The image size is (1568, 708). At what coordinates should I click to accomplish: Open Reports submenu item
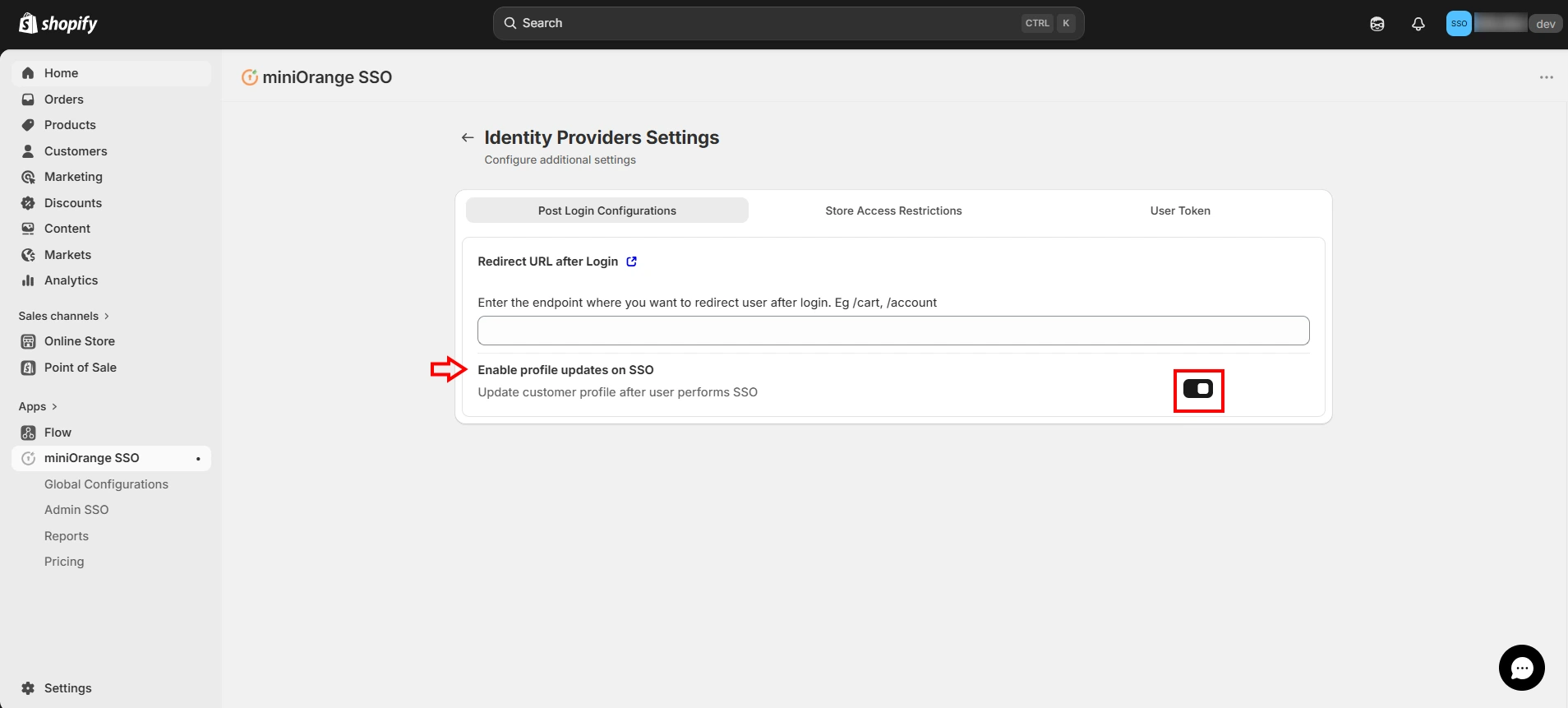(x=67, y=536)
